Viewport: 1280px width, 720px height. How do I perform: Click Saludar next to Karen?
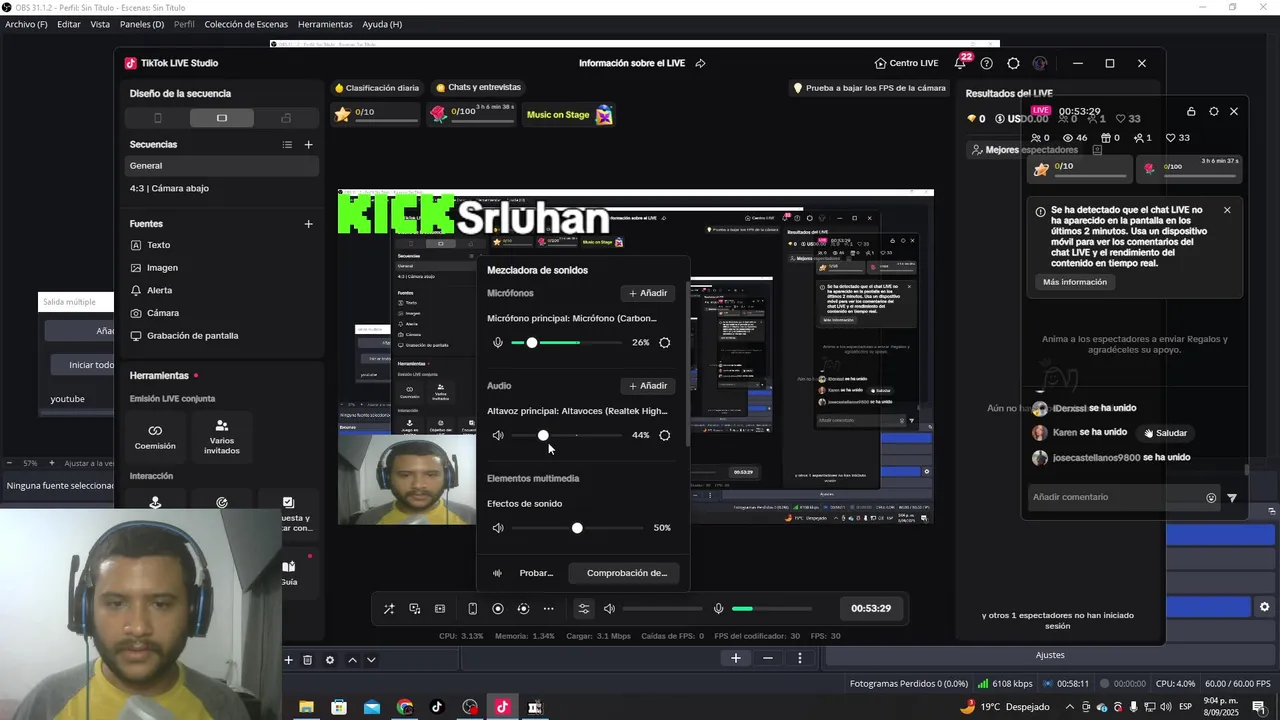tap(1166, 433)
